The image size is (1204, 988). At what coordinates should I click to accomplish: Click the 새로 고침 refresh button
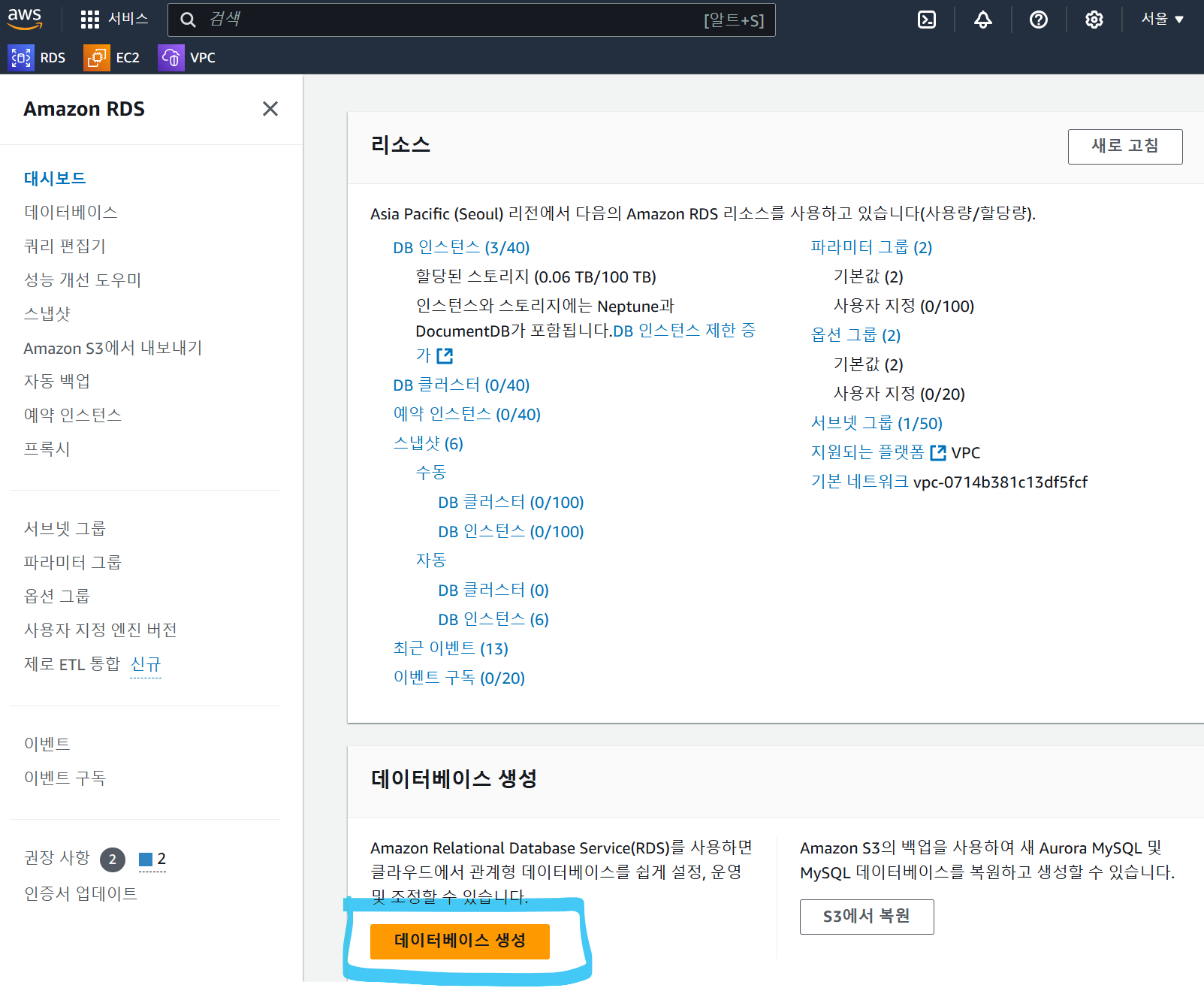click(x=1125, y=147)
